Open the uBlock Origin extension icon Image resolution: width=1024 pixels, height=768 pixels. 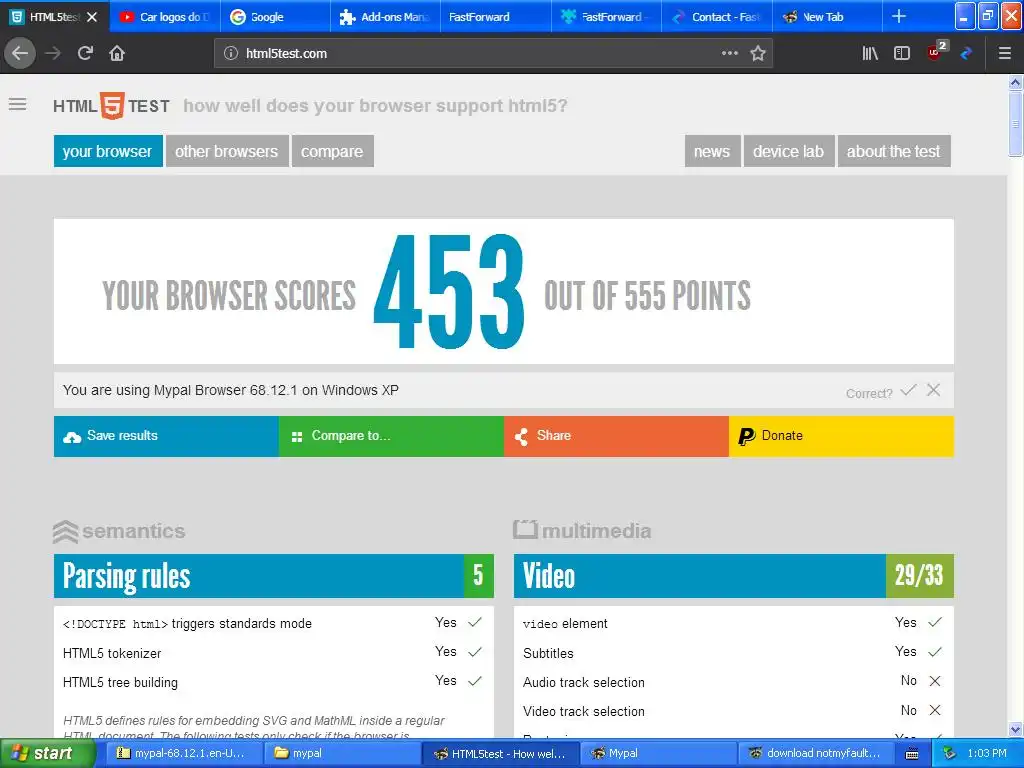point(936,52)
